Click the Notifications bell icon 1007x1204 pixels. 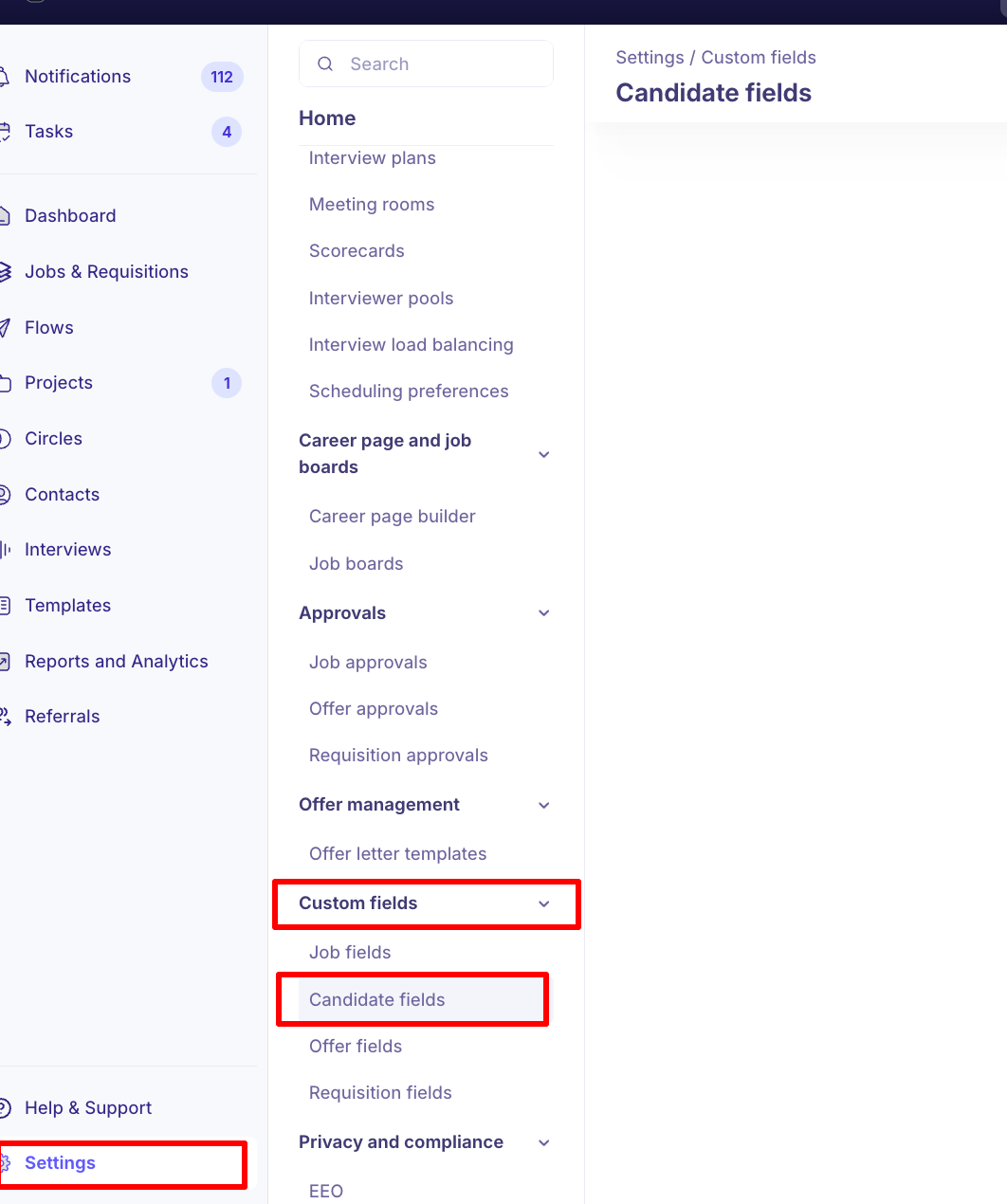[x=5, y=77]
